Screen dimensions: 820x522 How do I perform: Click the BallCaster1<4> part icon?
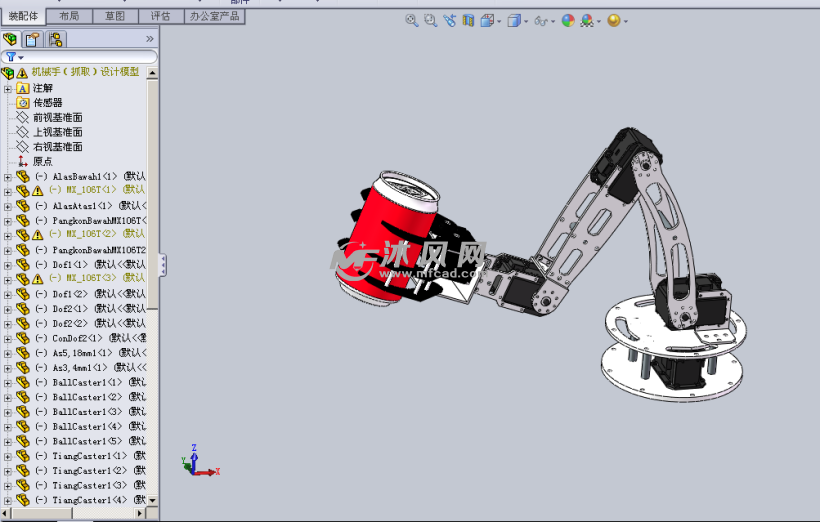tap(22, 426)
